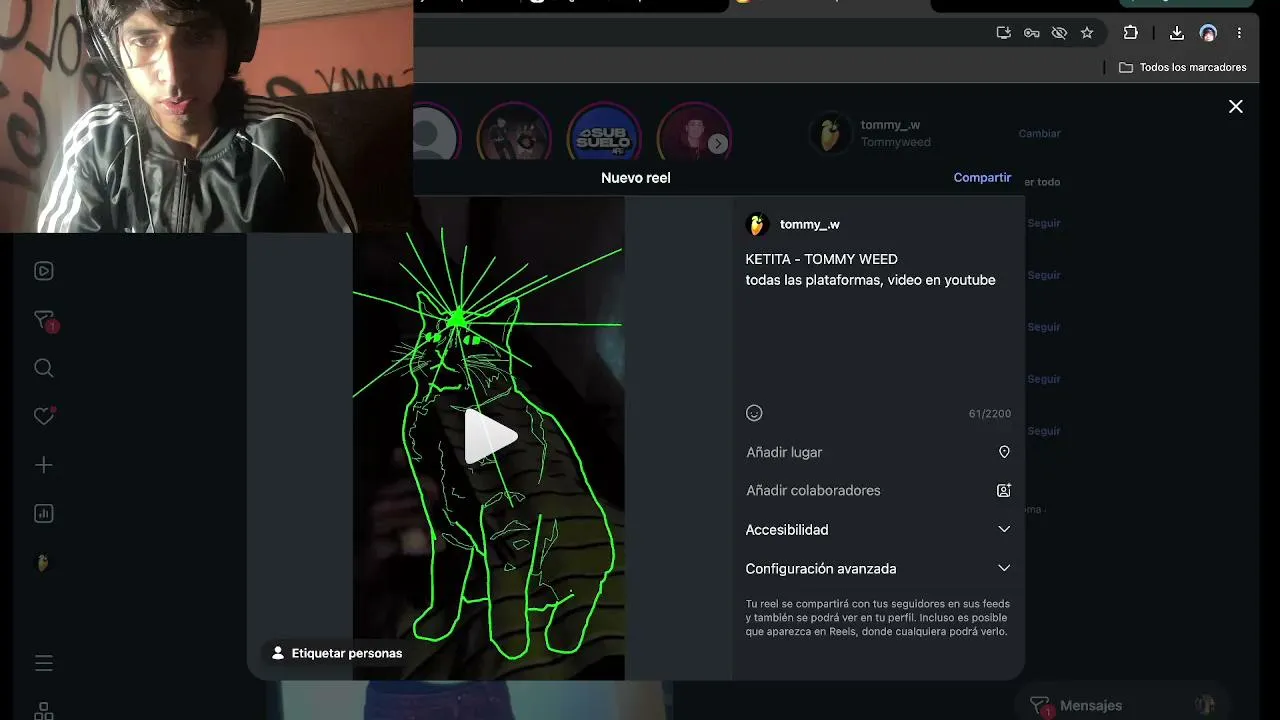Open Chrome downloads icon
Screen dimensions: 1280x720
tap(1177, 33)
